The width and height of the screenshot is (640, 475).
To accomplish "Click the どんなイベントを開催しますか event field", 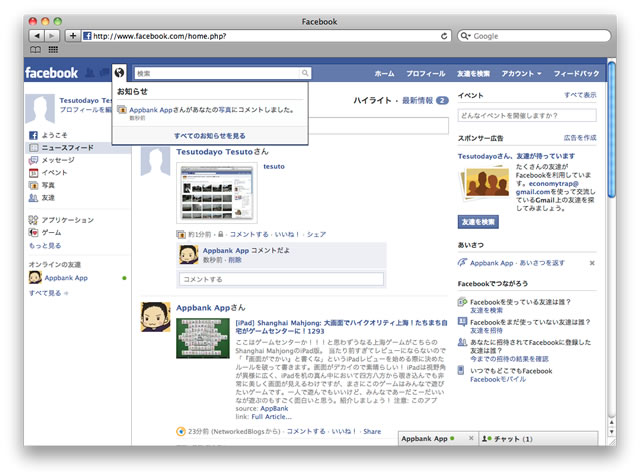I will pyautogui.click(x=527, y=115).
